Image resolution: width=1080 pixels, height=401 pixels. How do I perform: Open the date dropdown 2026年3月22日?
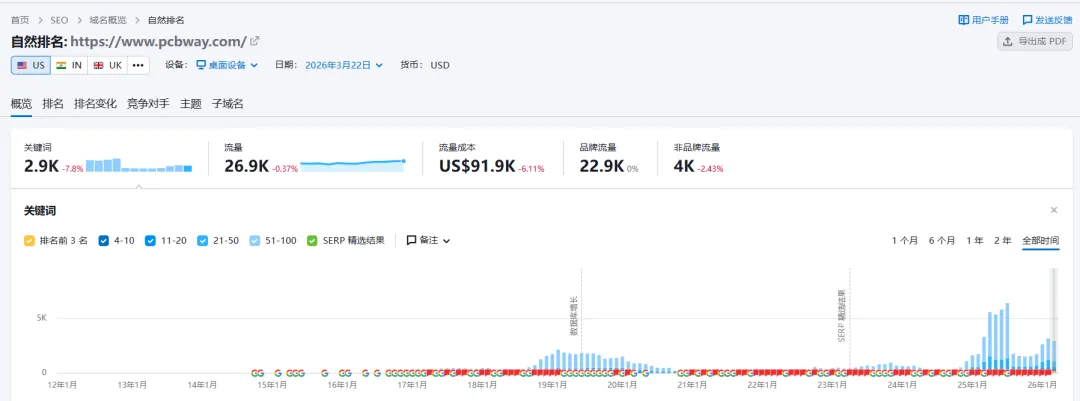click(344, 65)
